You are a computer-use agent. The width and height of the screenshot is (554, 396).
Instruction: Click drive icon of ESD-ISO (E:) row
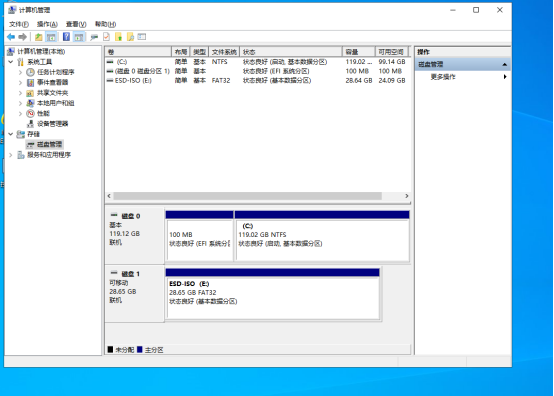point(110,81)
